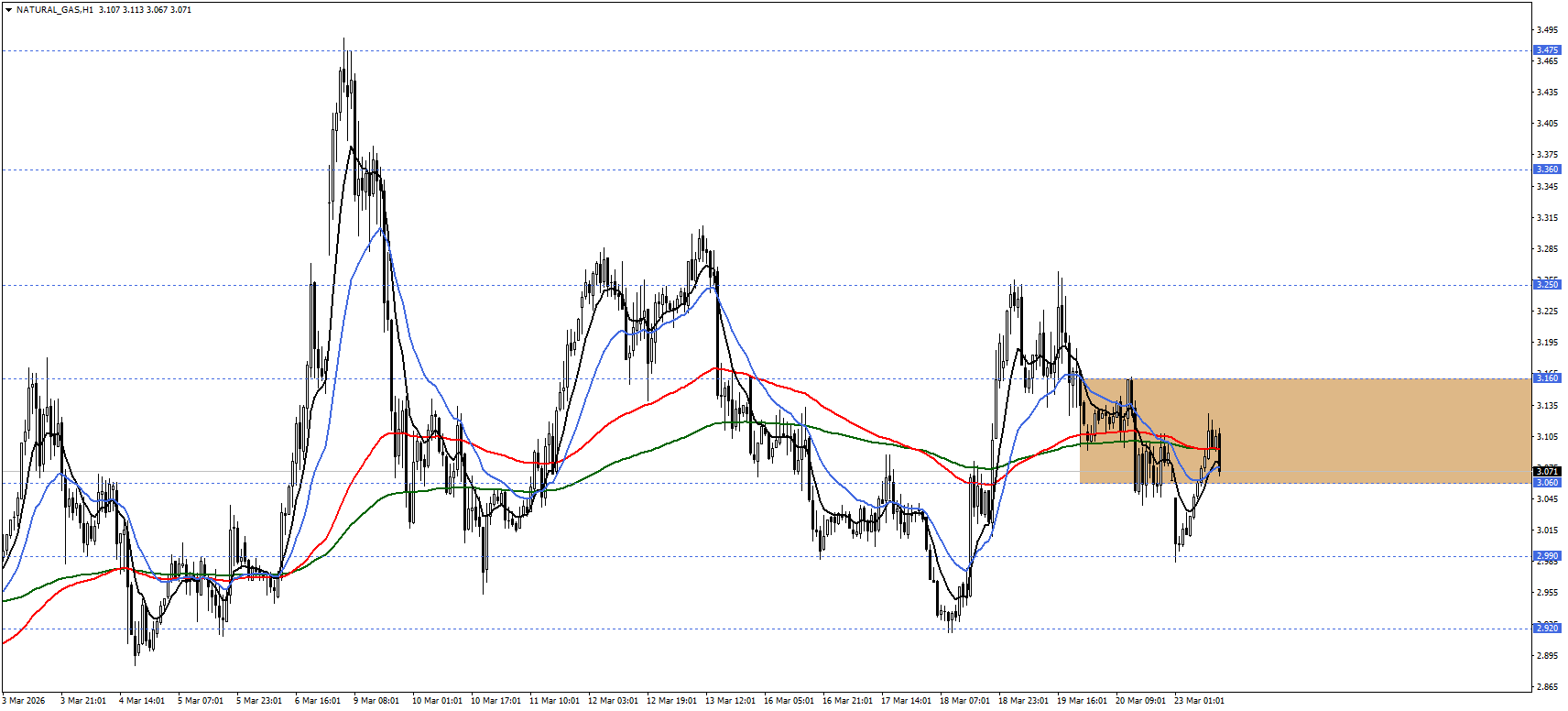Select the orange shaded rectangle zone
1568x711 pixels.
point(1305,431)
